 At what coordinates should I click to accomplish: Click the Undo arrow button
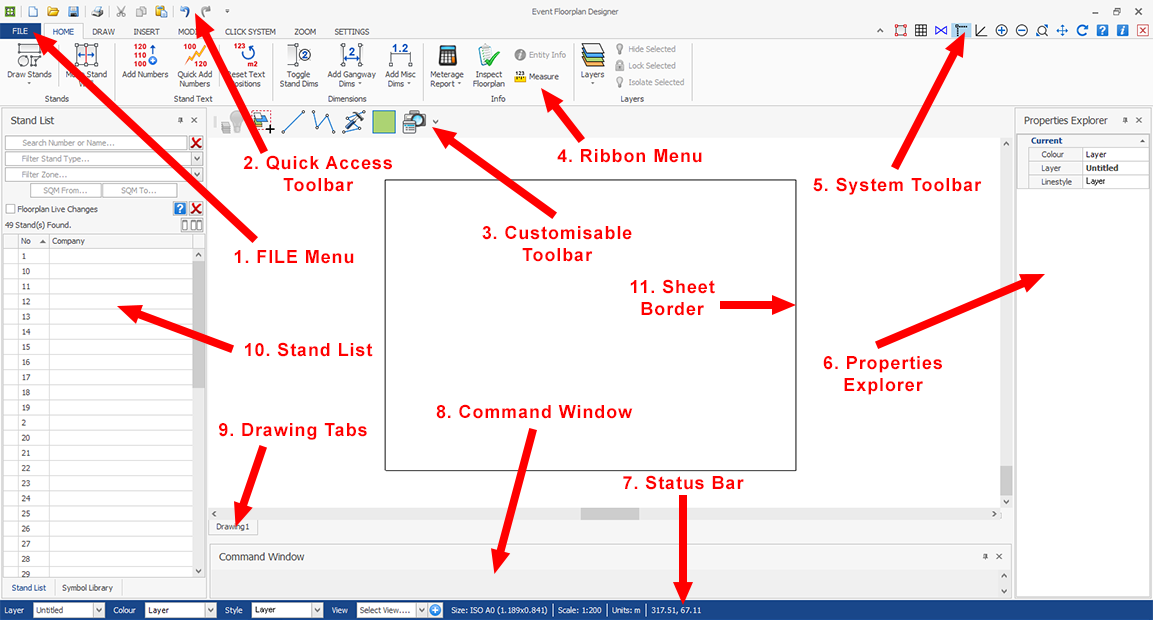click(185, 12)
